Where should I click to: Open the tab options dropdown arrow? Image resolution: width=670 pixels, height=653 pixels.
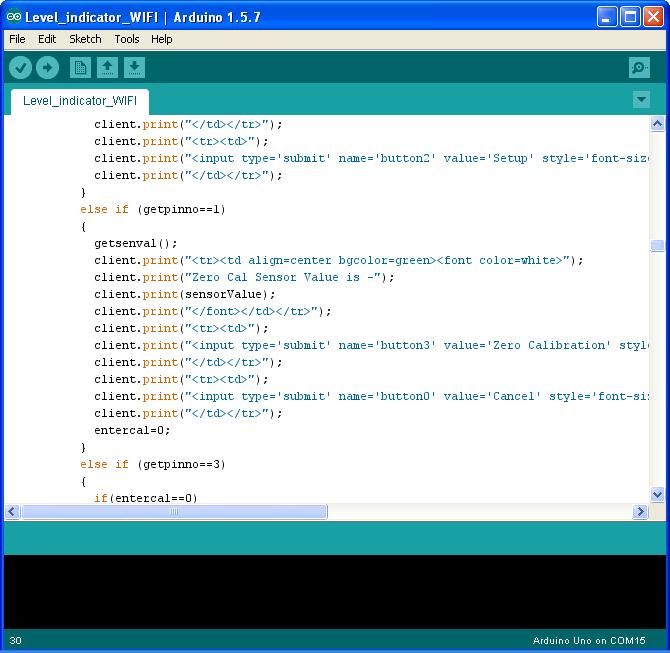[x=641, y=100]
